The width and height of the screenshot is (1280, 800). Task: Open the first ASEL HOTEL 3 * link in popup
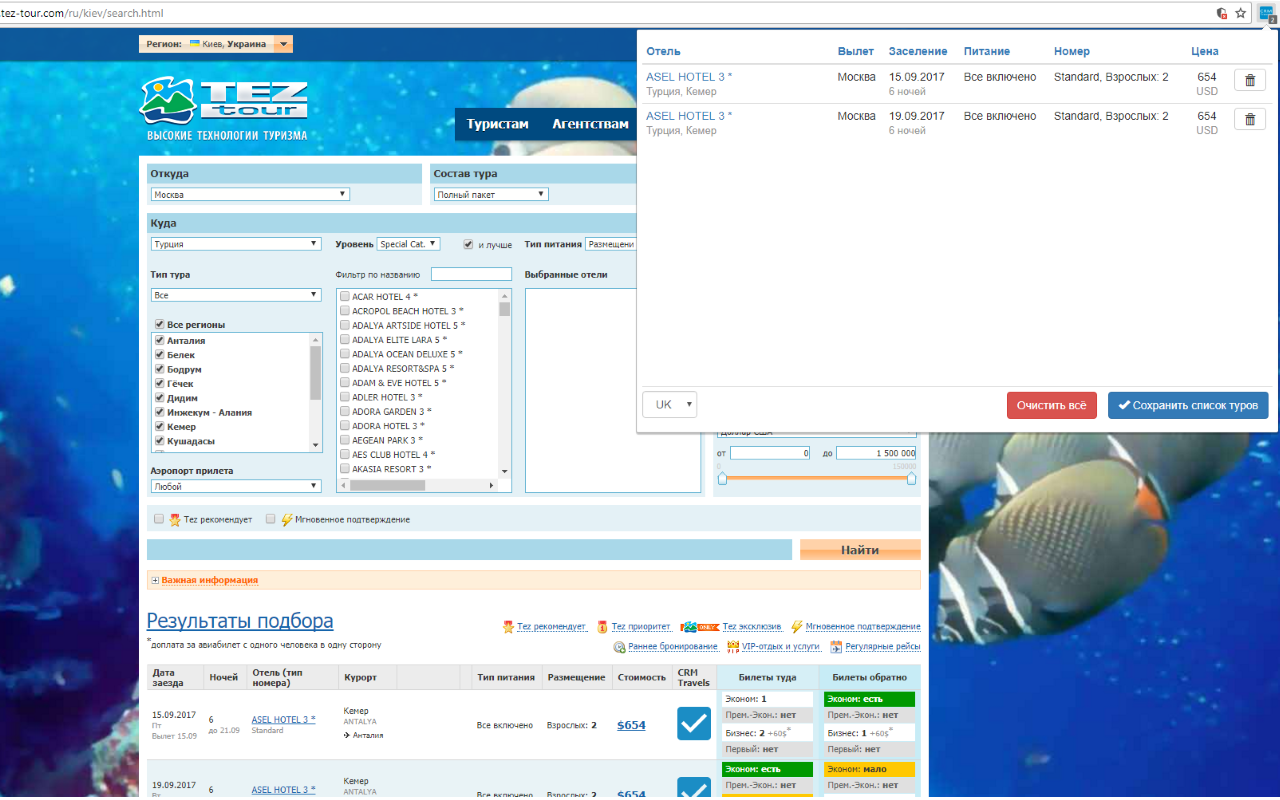click(689, 77)
